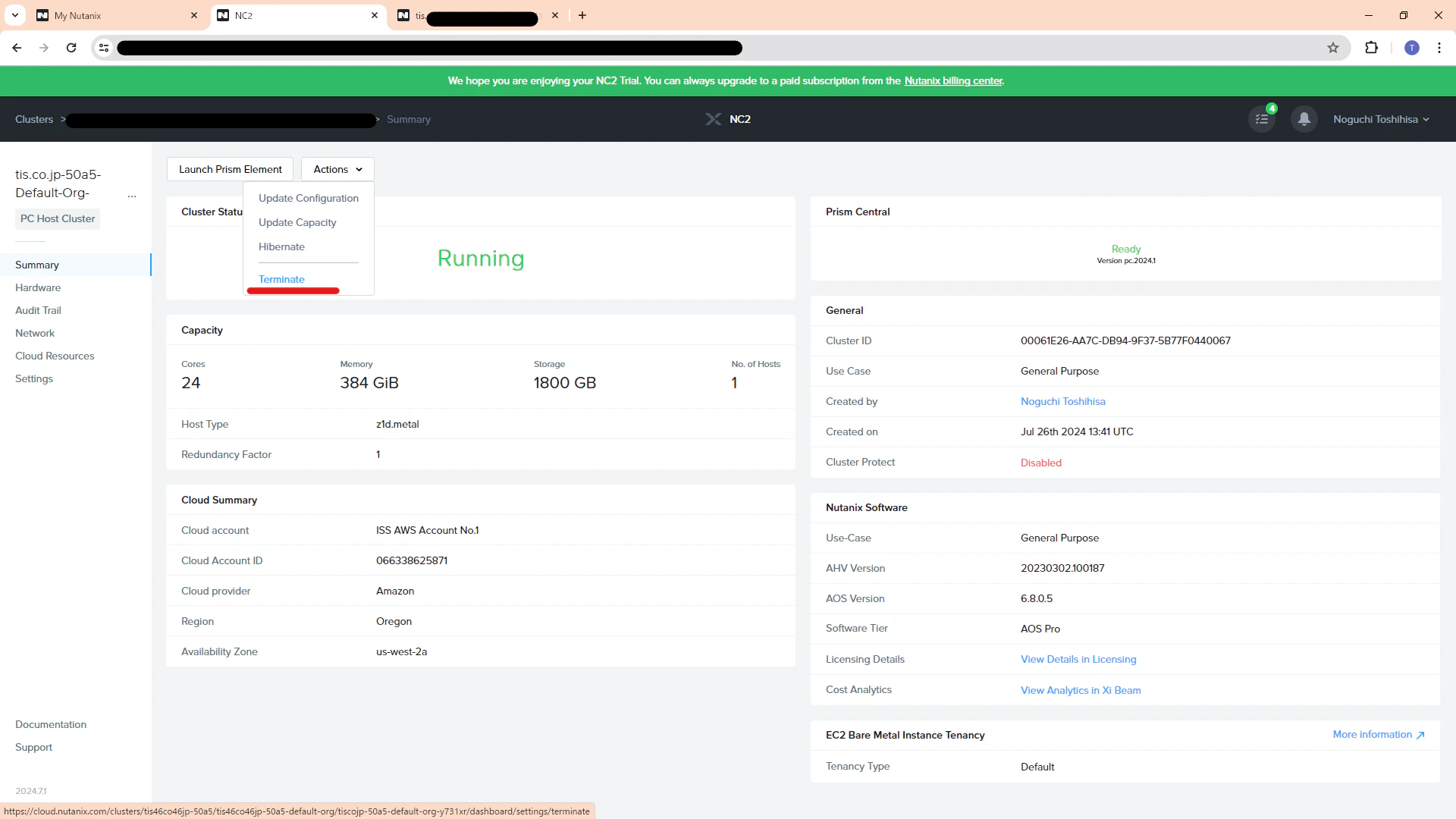The width and height of the screenshot is (1456, 819).
Task: Open More information tenancy link
Action: 1379,734
